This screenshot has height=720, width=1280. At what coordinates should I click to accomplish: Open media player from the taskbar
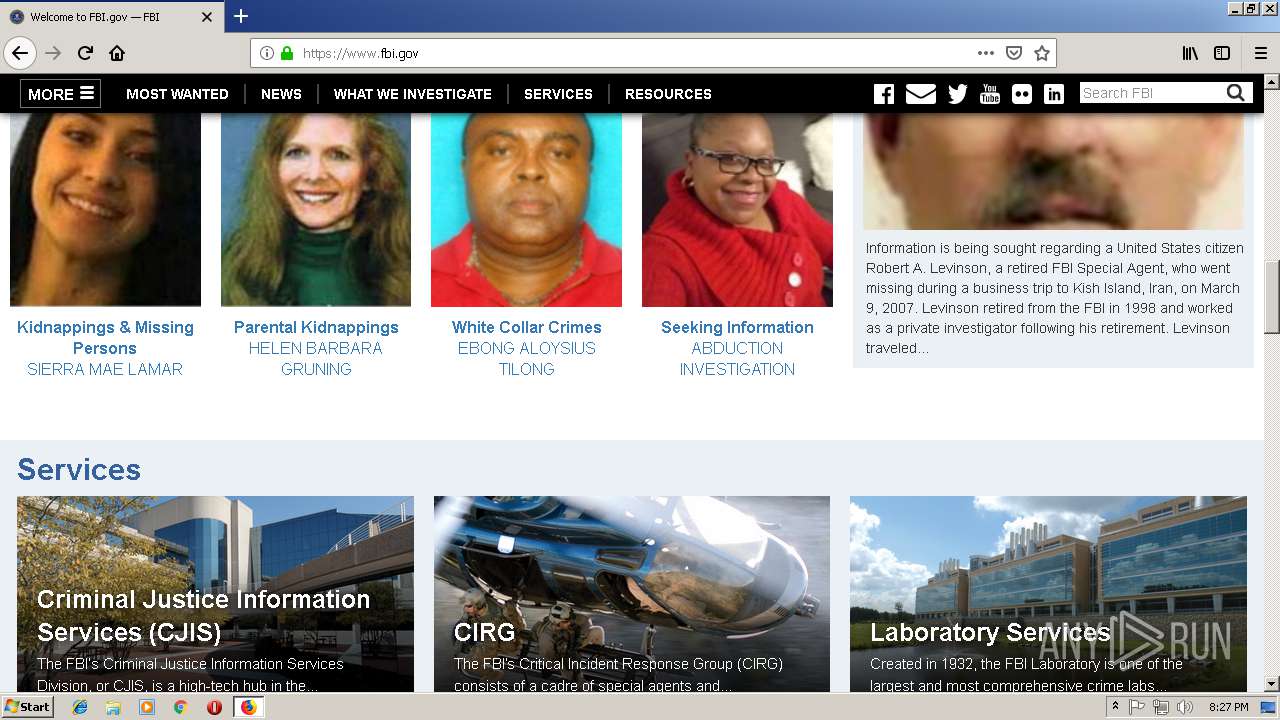147,707
